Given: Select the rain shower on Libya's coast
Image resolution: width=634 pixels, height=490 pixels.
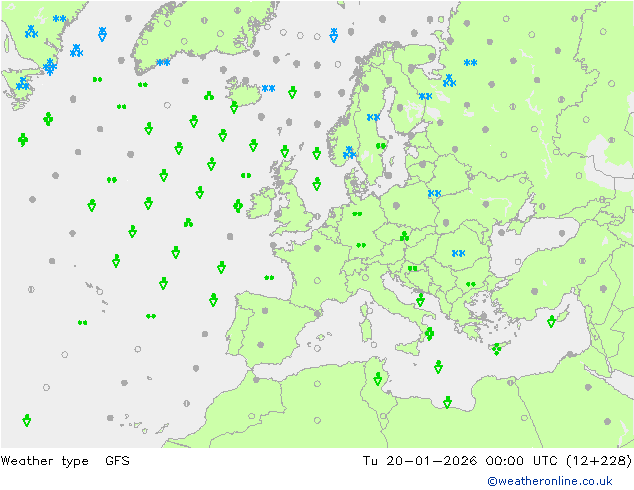Looking at the screenshot, I should (447, 402).
